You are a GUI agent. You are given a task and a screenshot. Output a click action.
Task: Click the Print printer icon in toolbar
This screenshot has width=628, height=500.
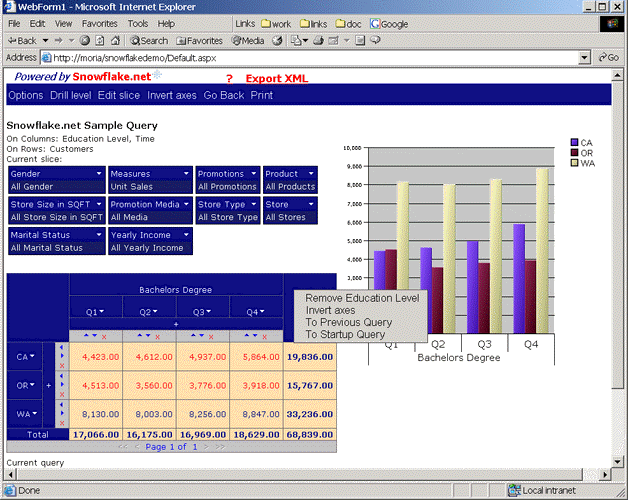(x=319, y=40)
